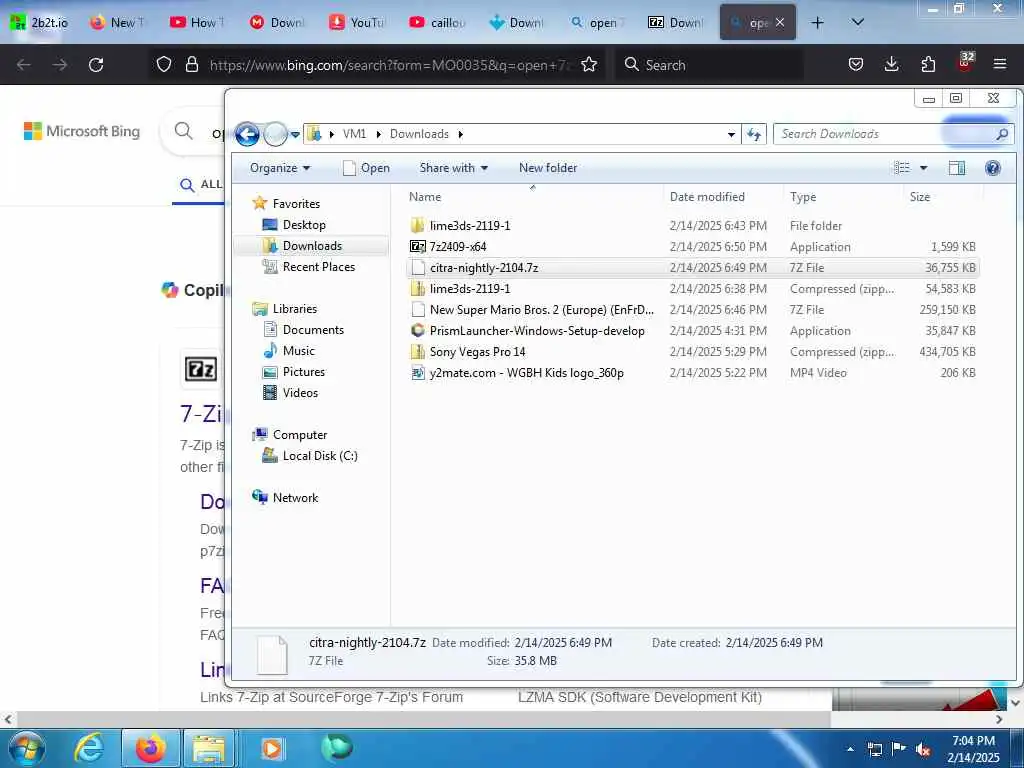
Task: Sort files by Type column
Action: click(803, 197)
